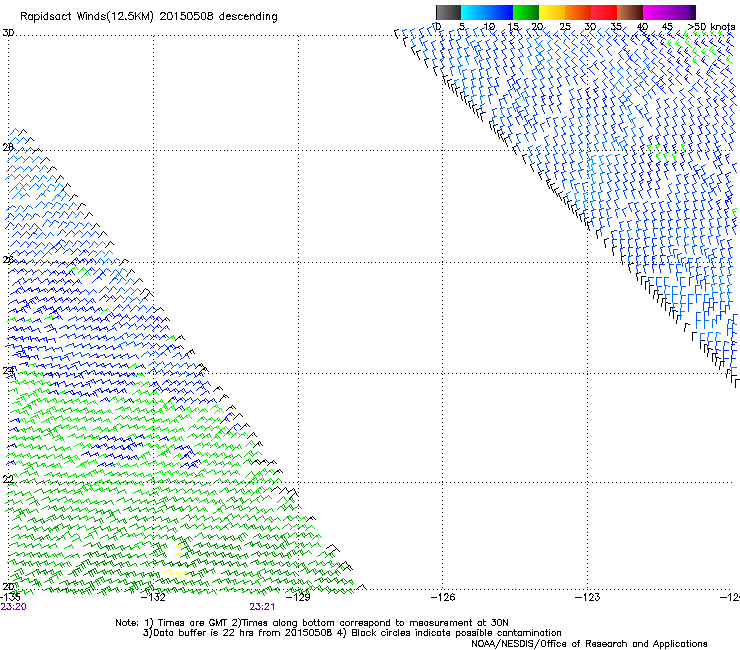Click longitude label '-126' on bottom axis
This screenshot has width=740, height=650.
click(x=443, y=597)
